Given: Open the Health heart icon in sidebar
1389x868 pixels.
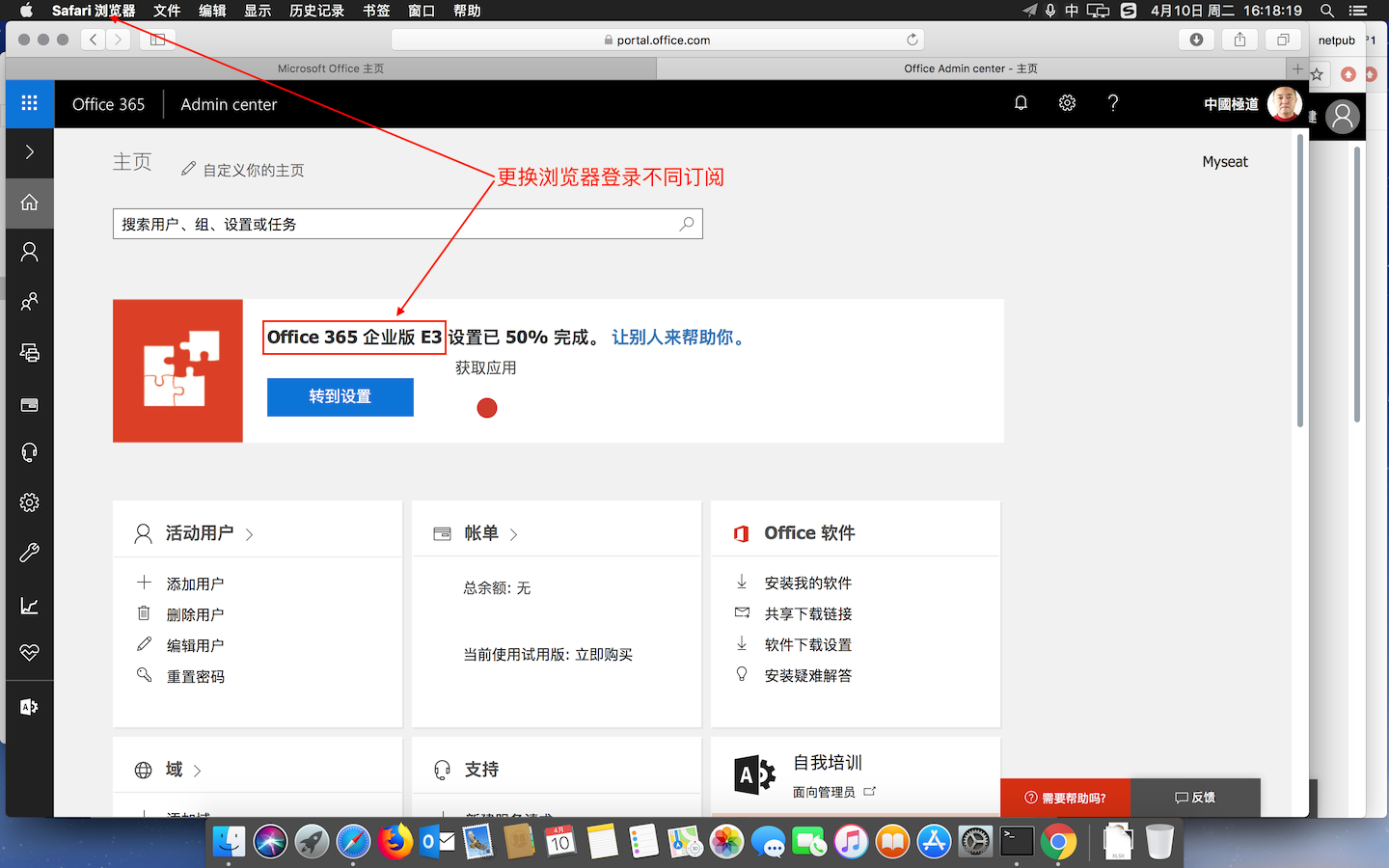Looking at the screenshot, I should [x=29, y=653].
